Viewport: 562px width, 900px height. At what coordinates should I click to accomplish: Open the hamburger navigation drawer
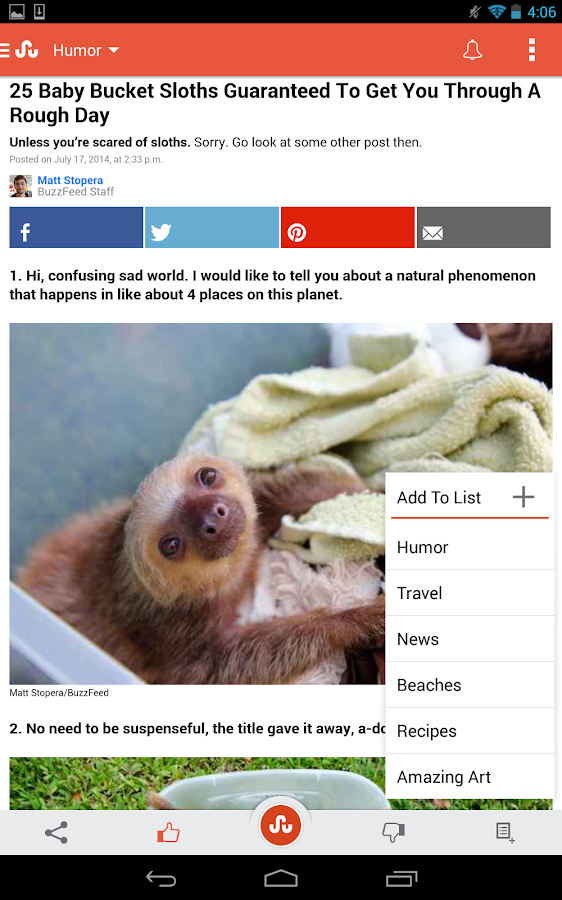tap(5, 50)
